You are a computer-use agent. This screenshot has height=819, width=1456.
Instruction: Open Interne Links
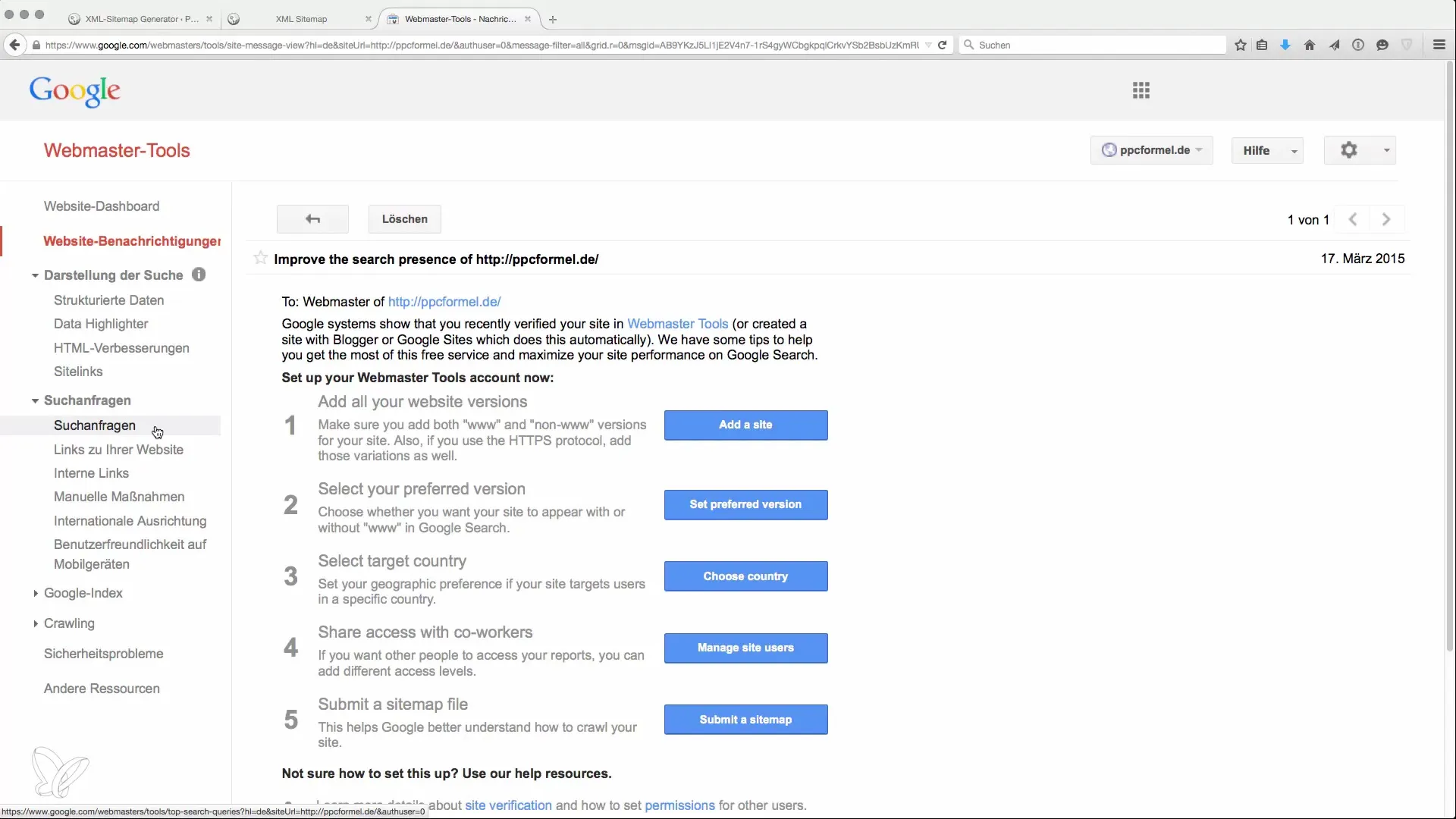tap(91, 473)
